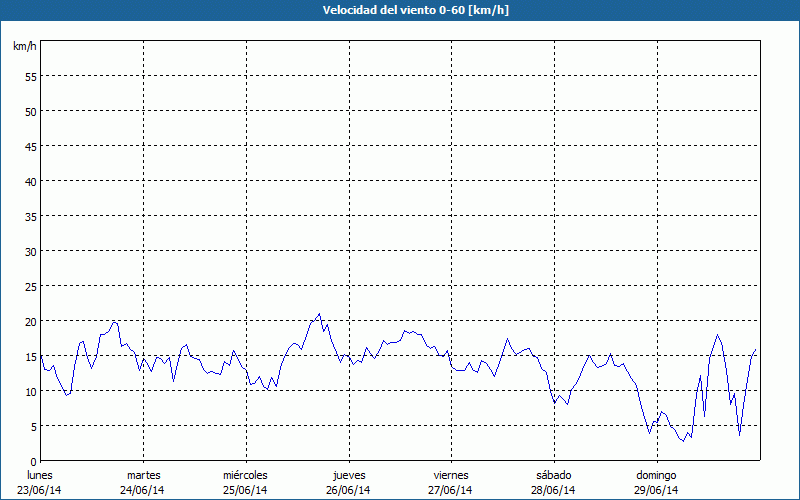Click the 23/06/14 date on the x-axis
Screen dimensions: 800x500
pos(40,490)
